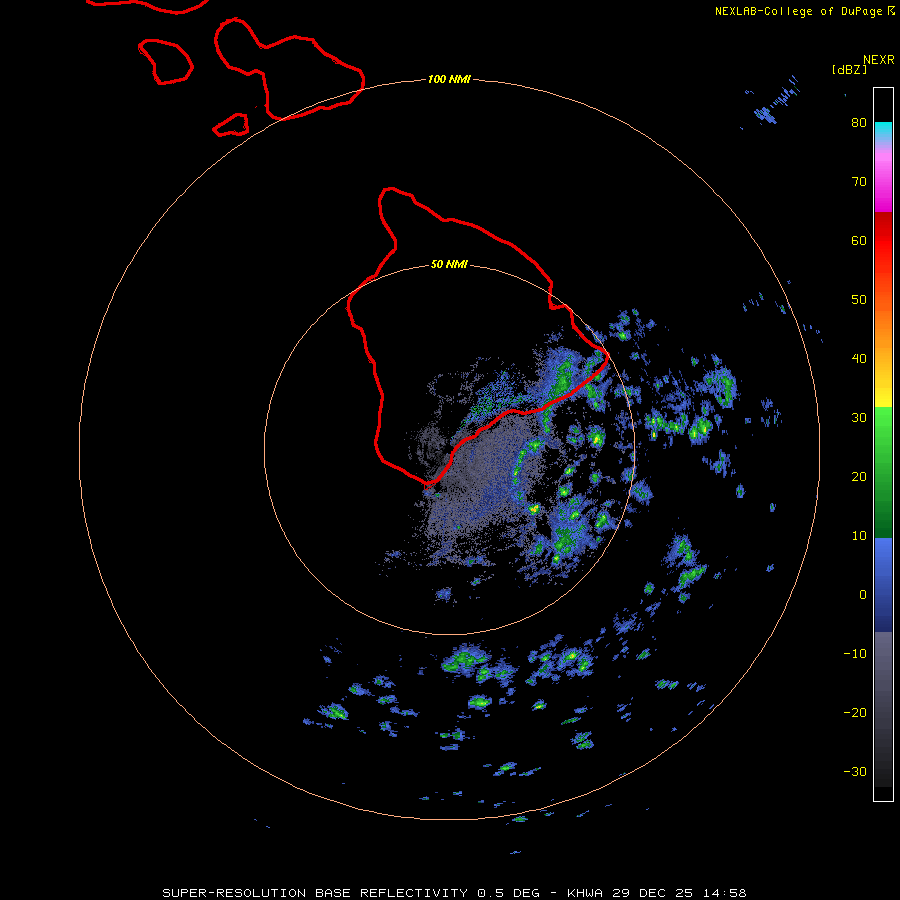Image resolution: width=900 pixels, height=900 pixels.
Task: Click the 80 dBZ value on the scale
Action: 859,123
